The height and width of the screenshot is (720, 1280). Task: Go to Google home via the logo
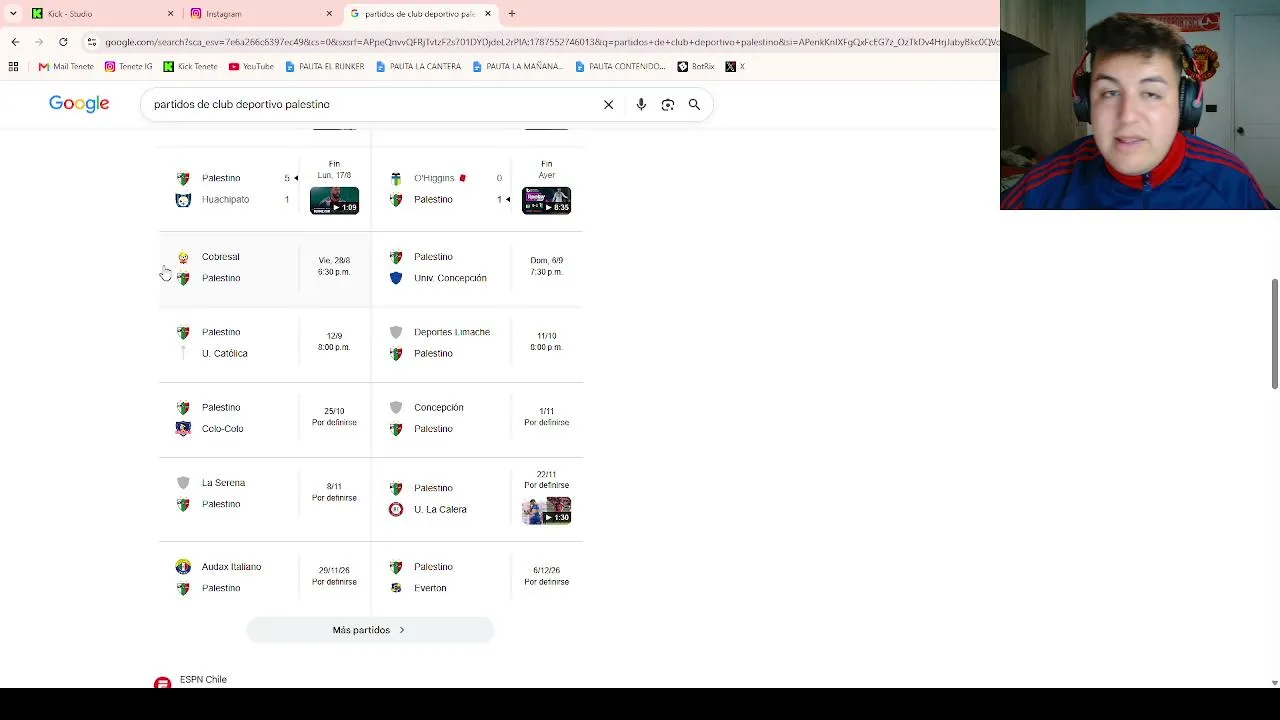point(79,104)
